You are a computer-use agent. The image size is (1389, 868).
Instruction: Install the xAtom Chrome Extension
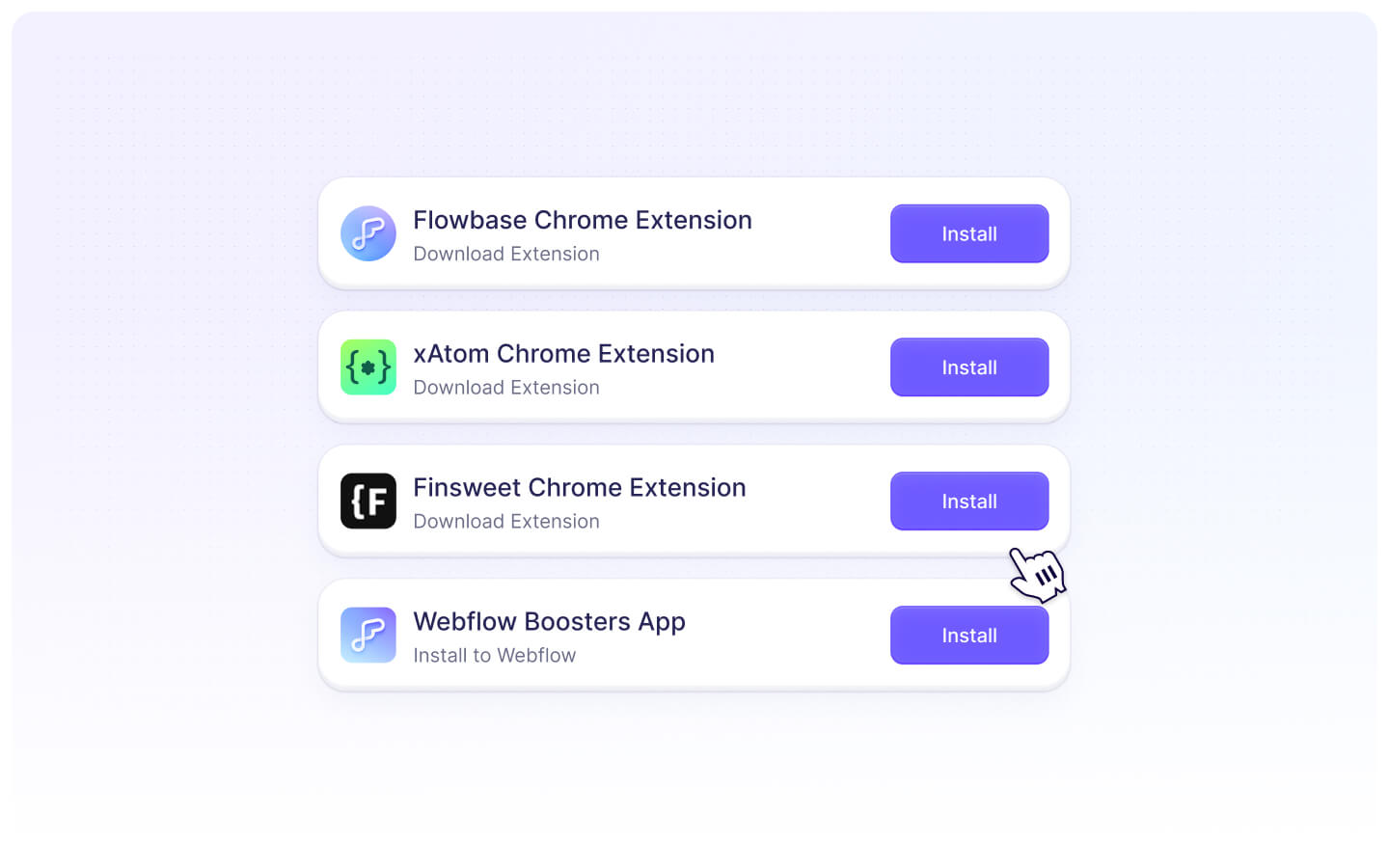coord(969,367)
